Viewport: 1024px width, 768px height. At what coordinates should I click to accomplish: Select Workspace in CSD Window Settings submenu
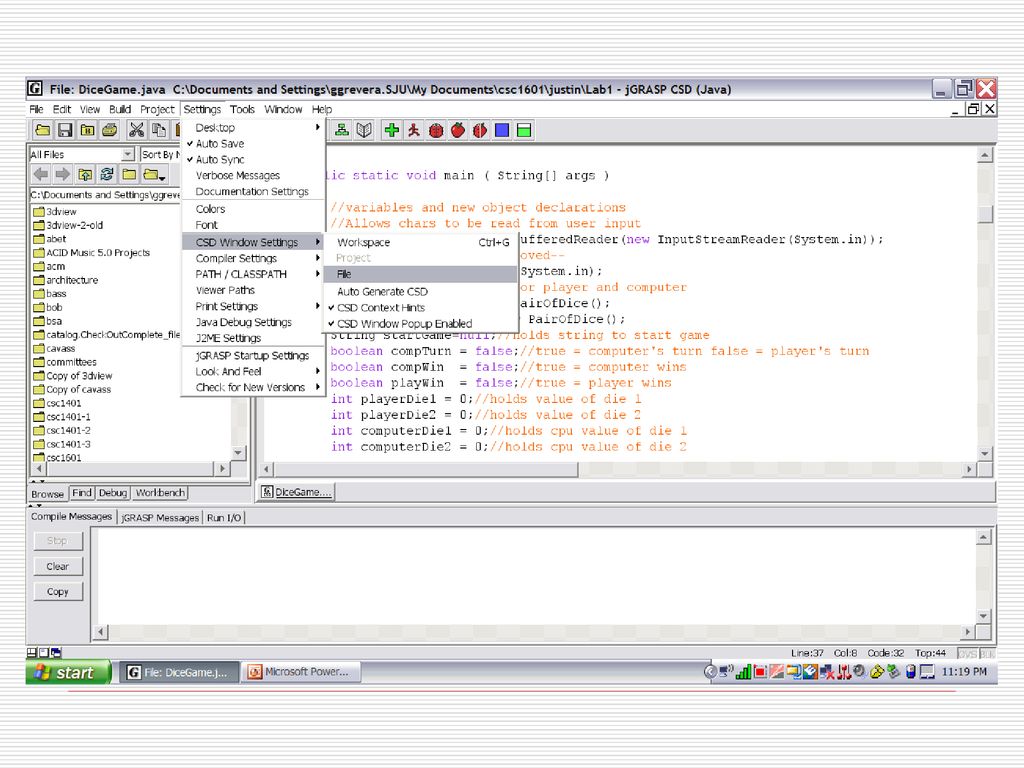point(421,242)
